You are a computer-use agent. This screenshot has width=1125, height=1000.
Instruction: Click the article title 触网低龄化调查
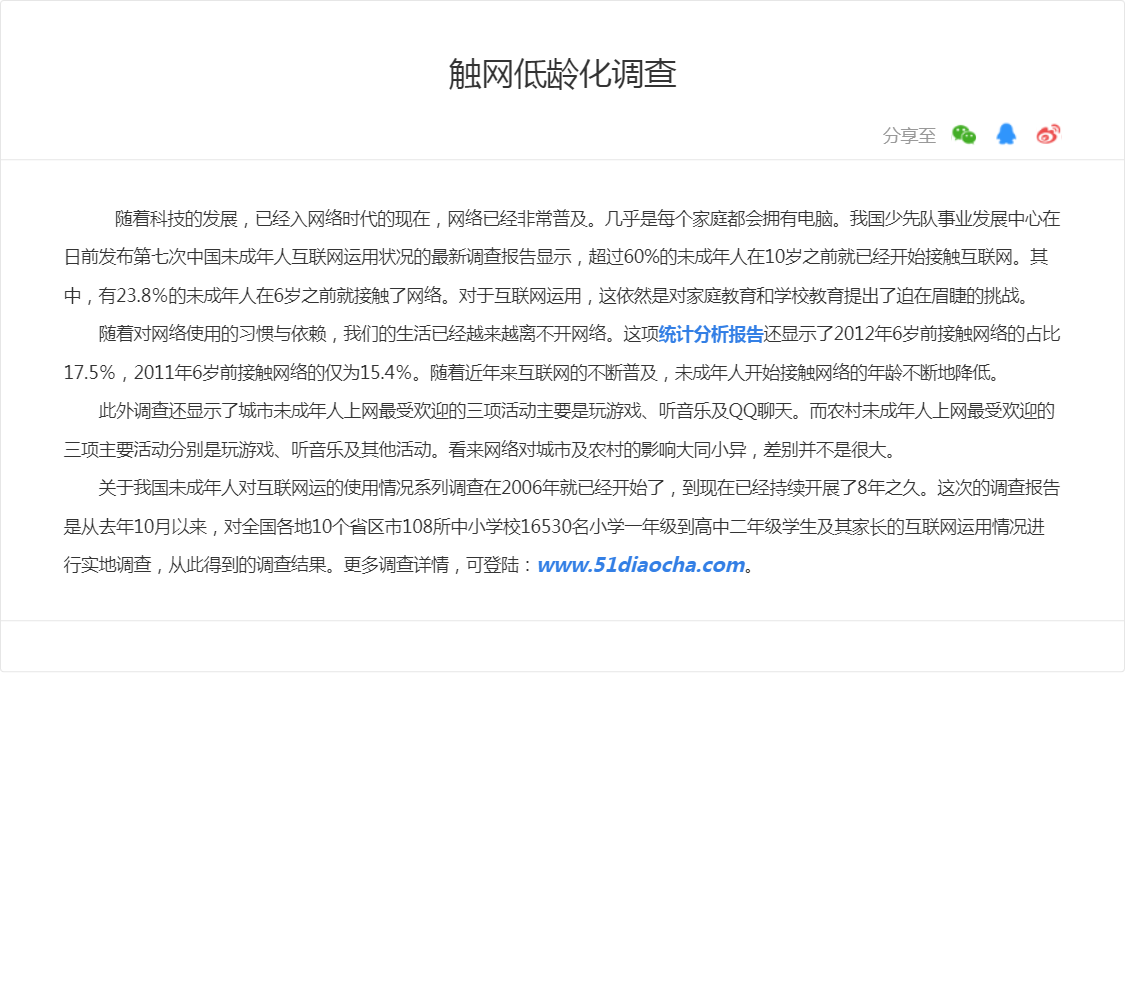coord(562,74)
